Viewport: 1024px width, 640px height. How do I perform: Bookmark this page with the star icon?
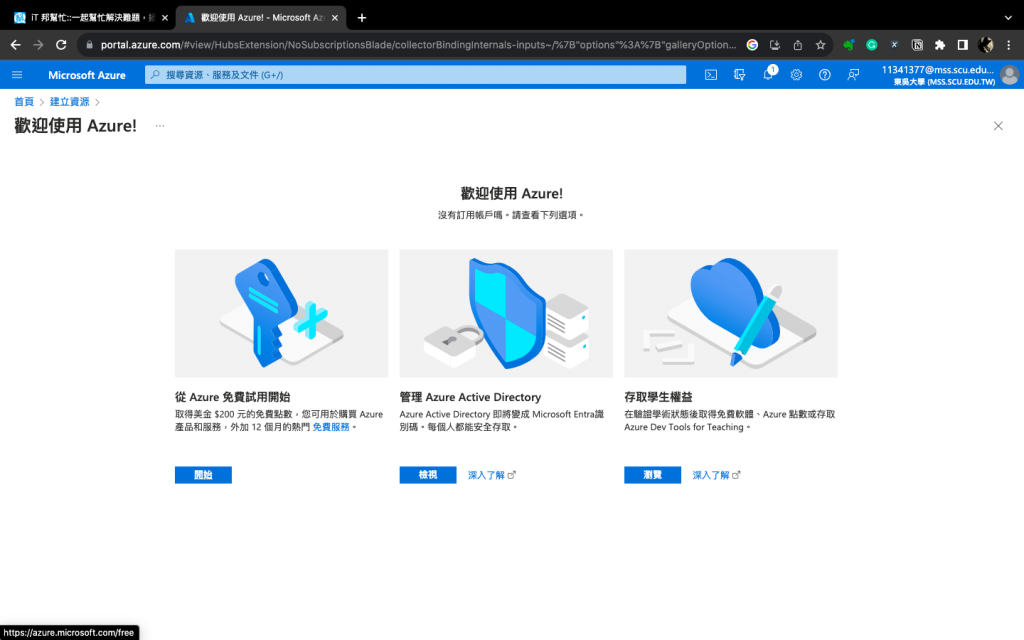(x=820, y=45)
